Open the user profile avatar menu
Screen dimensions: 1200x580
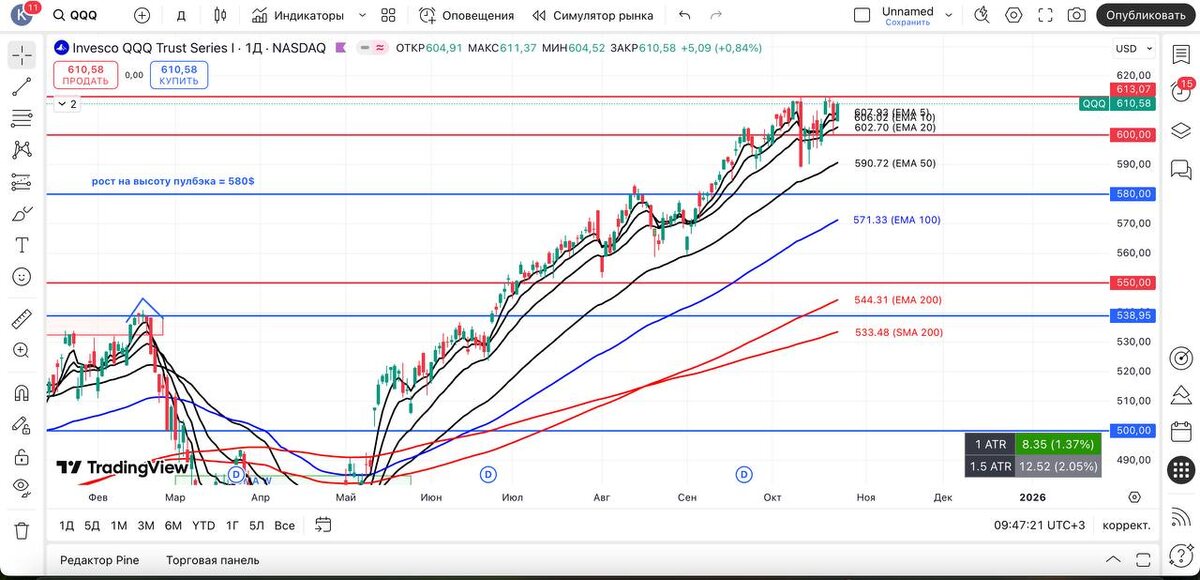coord(21,15)
